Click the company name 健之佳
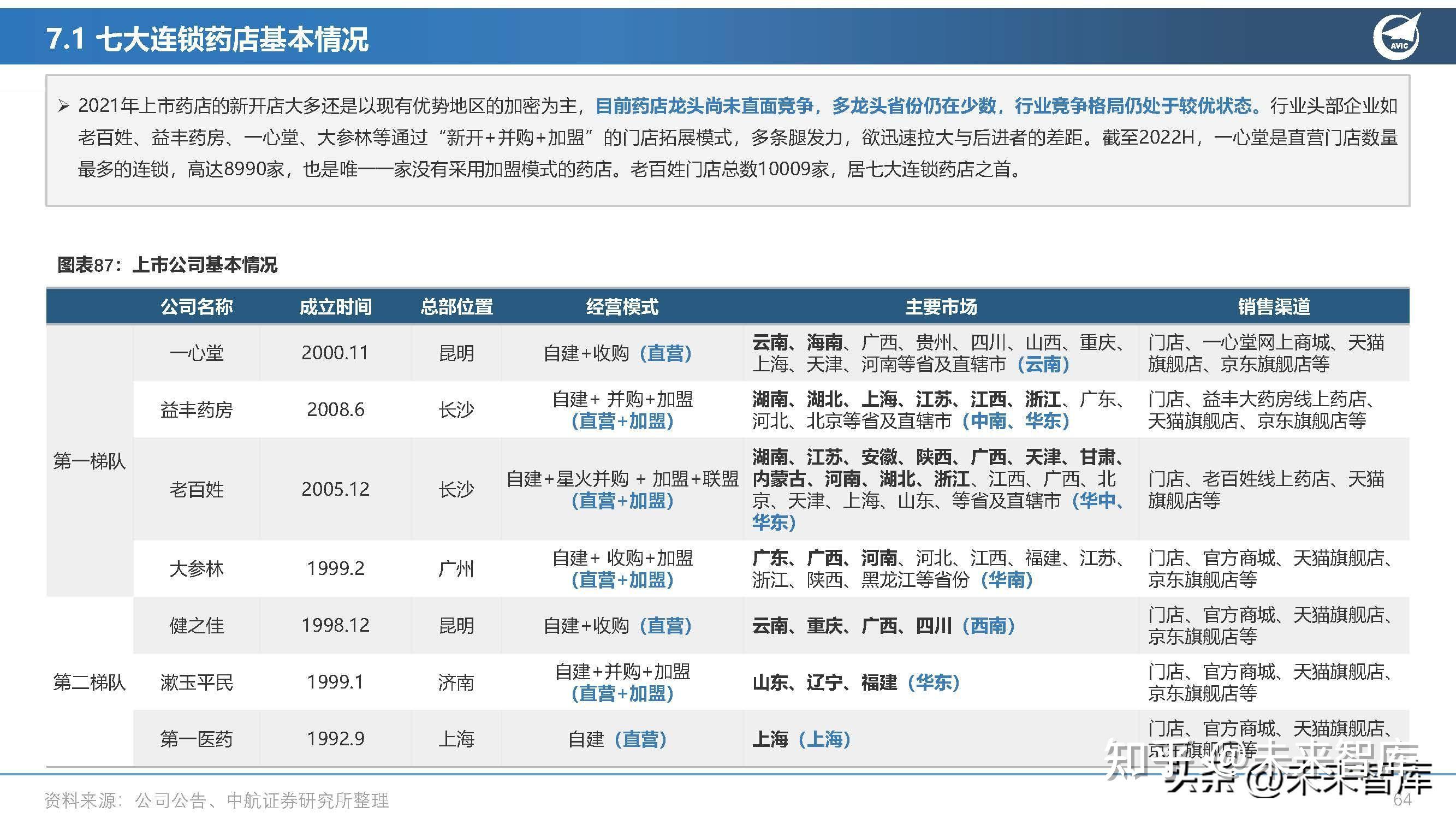Viewport: 1456px width, 819px height. [x=196, y=626]
